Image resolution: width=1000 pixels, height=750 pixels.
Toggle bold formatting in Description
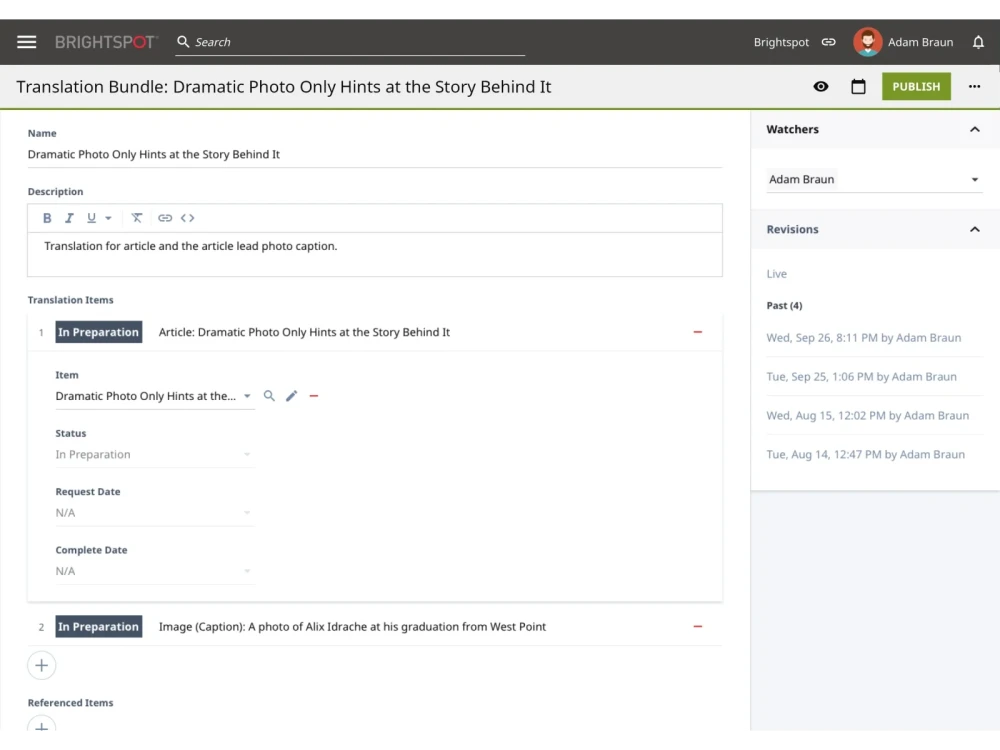(x=47, y=218)
